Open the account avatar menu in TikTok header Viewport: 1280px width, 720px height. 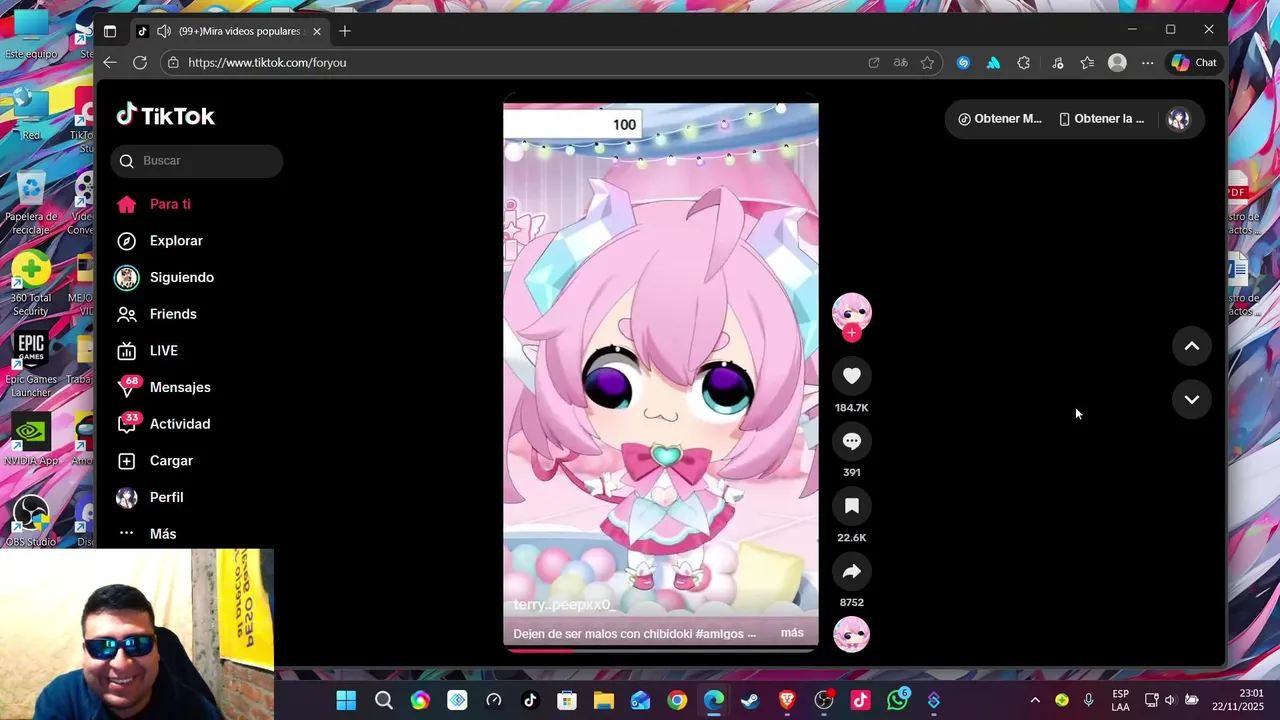tap(1178, 119)
